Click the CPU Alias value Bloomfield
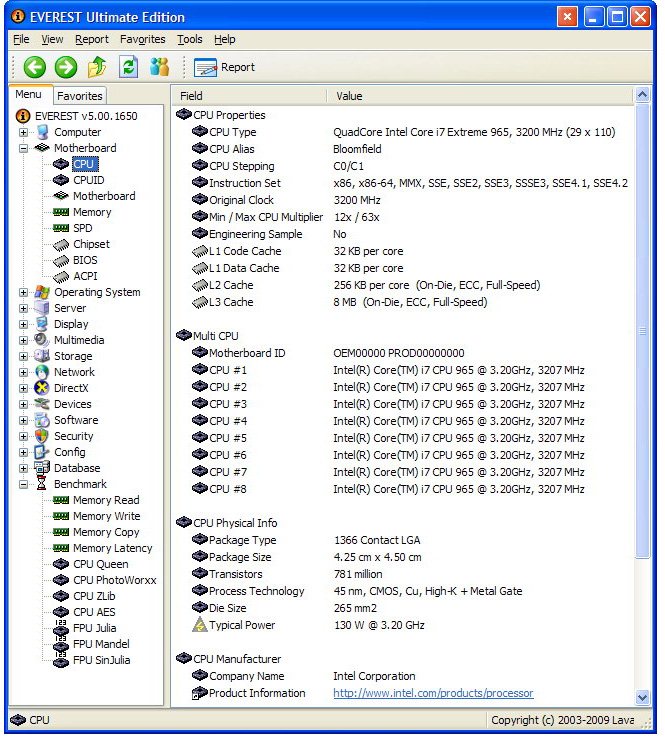This screenshot has width=665, height=738. [x=357, y=149]
